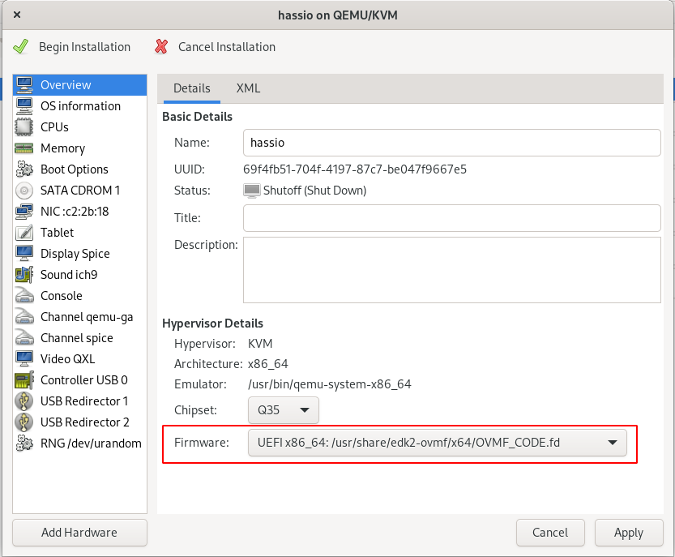Screen dimensions: 675x557
Task: Select the Video QXL monitor icon
Action: point(24,359)
